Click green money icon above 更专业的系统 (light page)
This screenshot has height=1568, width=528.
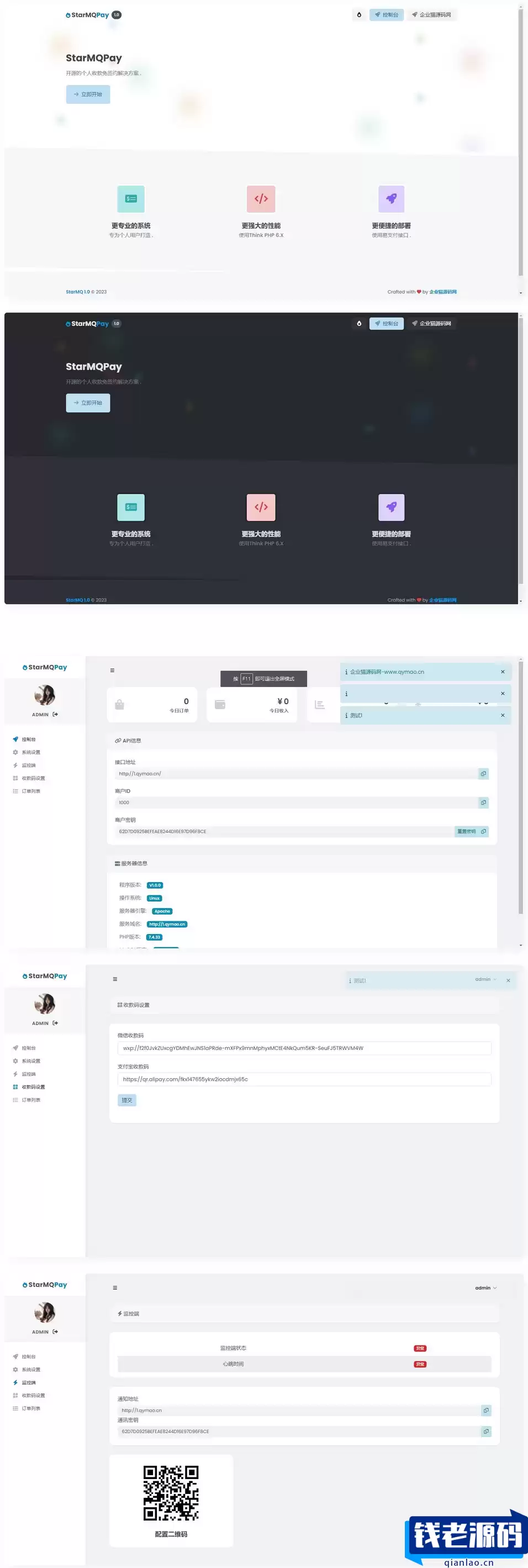pos(131,199)
